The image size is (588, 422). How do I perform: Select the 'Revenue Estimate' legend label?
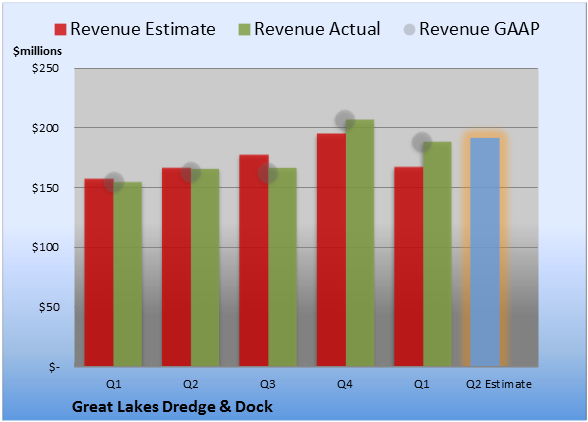tap(143, 29)
